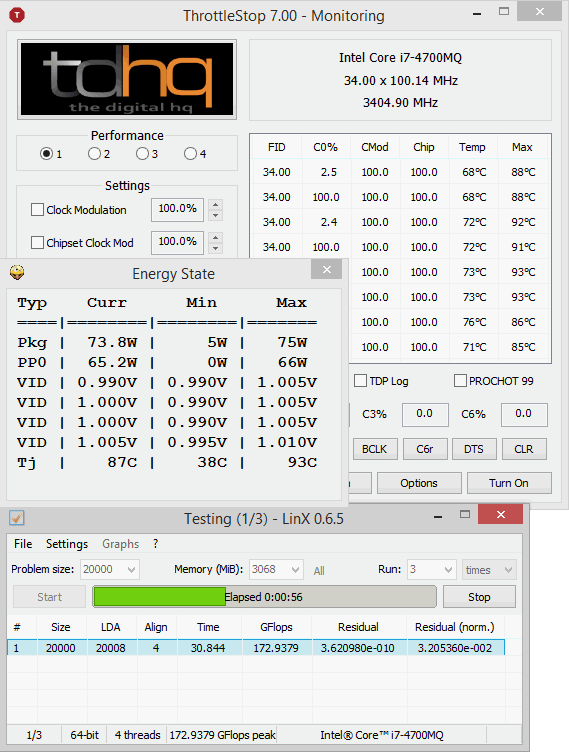The width and height of the screenshot is (569, 752).
Task: Click the Chipset Clock Mod 100.0% field
Action: coord(178,242)
